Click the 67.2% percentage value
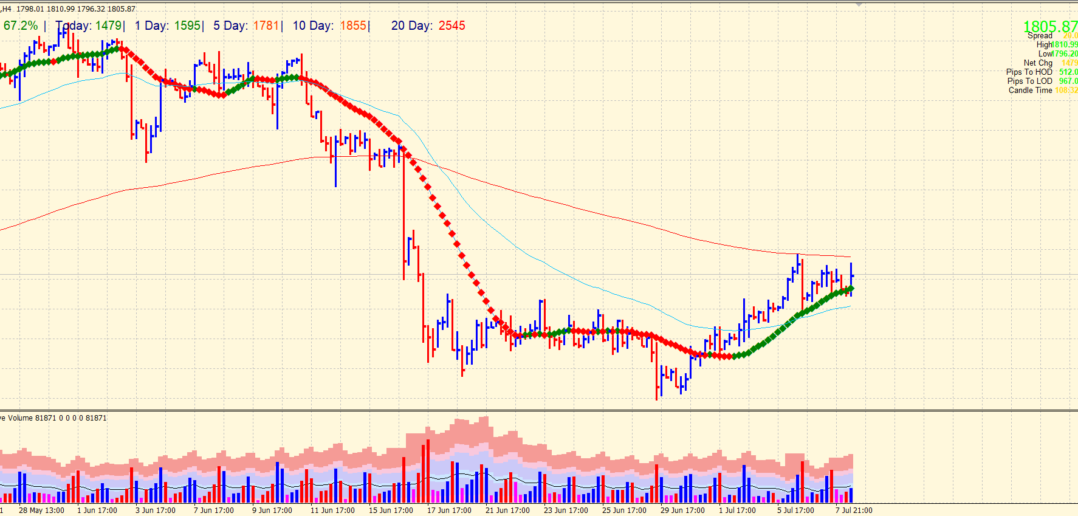Screen dimensions: 1078x516 [x=21, y=25]
